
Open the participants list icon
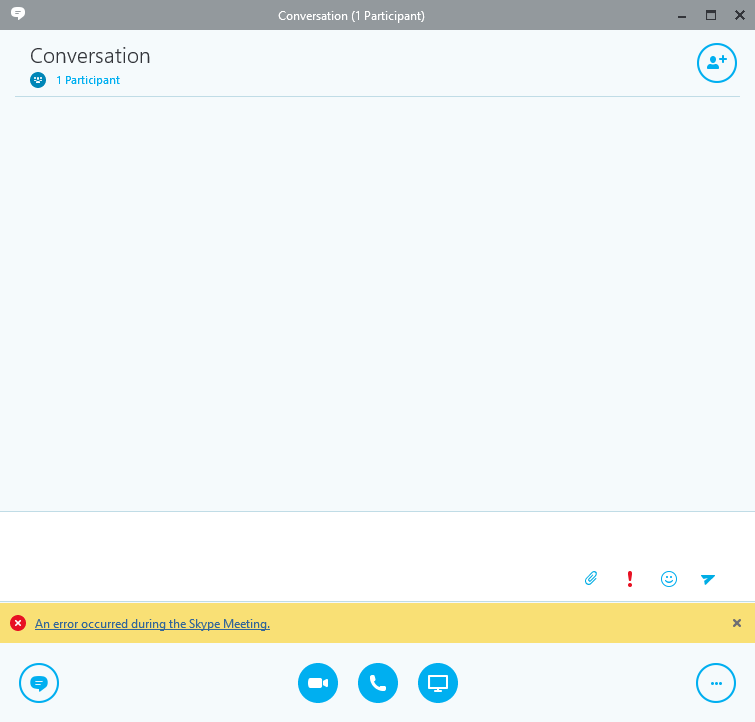click(x=38, y=80)
